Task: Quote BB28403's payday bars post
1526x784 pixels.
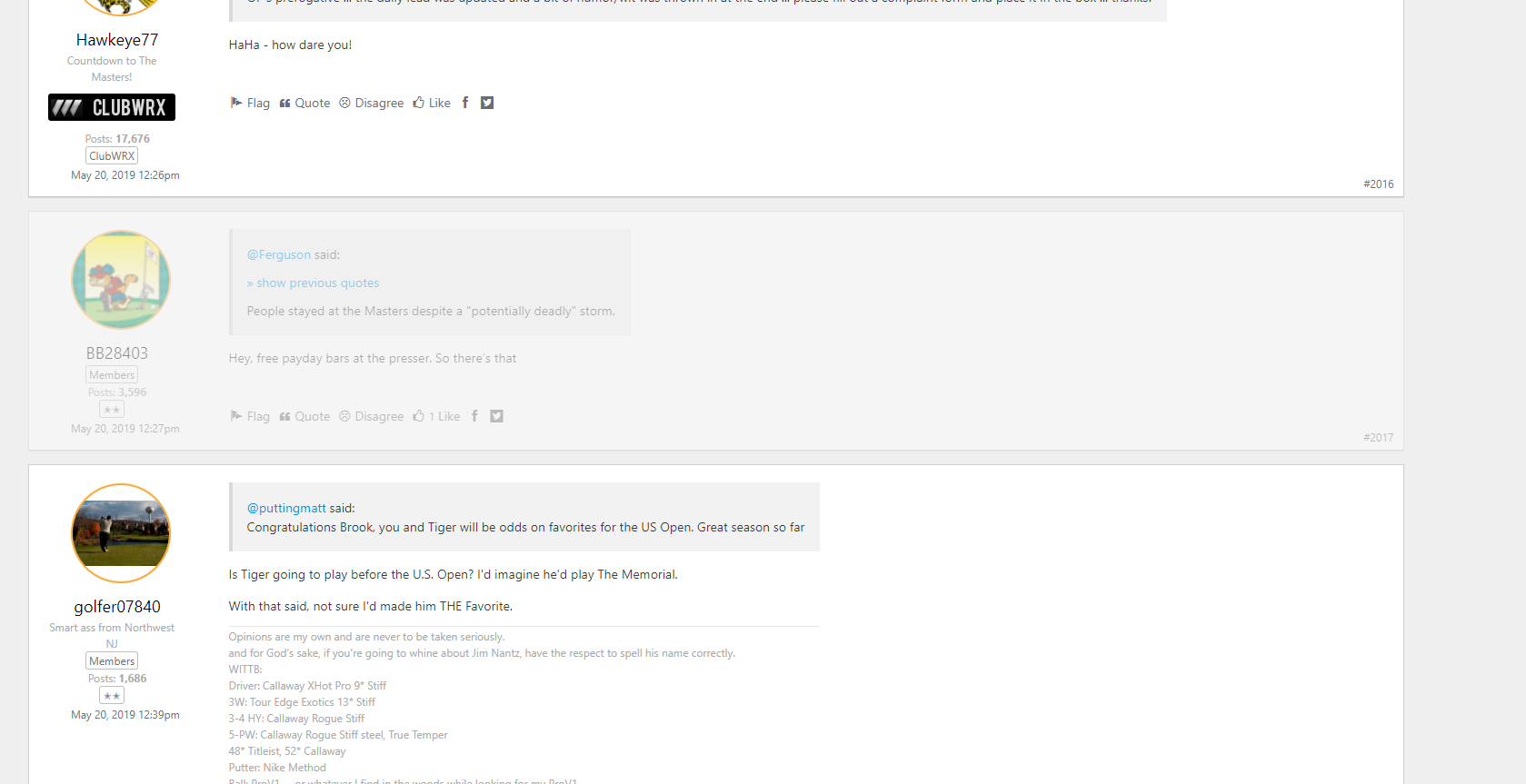Action: click(304, 416)
